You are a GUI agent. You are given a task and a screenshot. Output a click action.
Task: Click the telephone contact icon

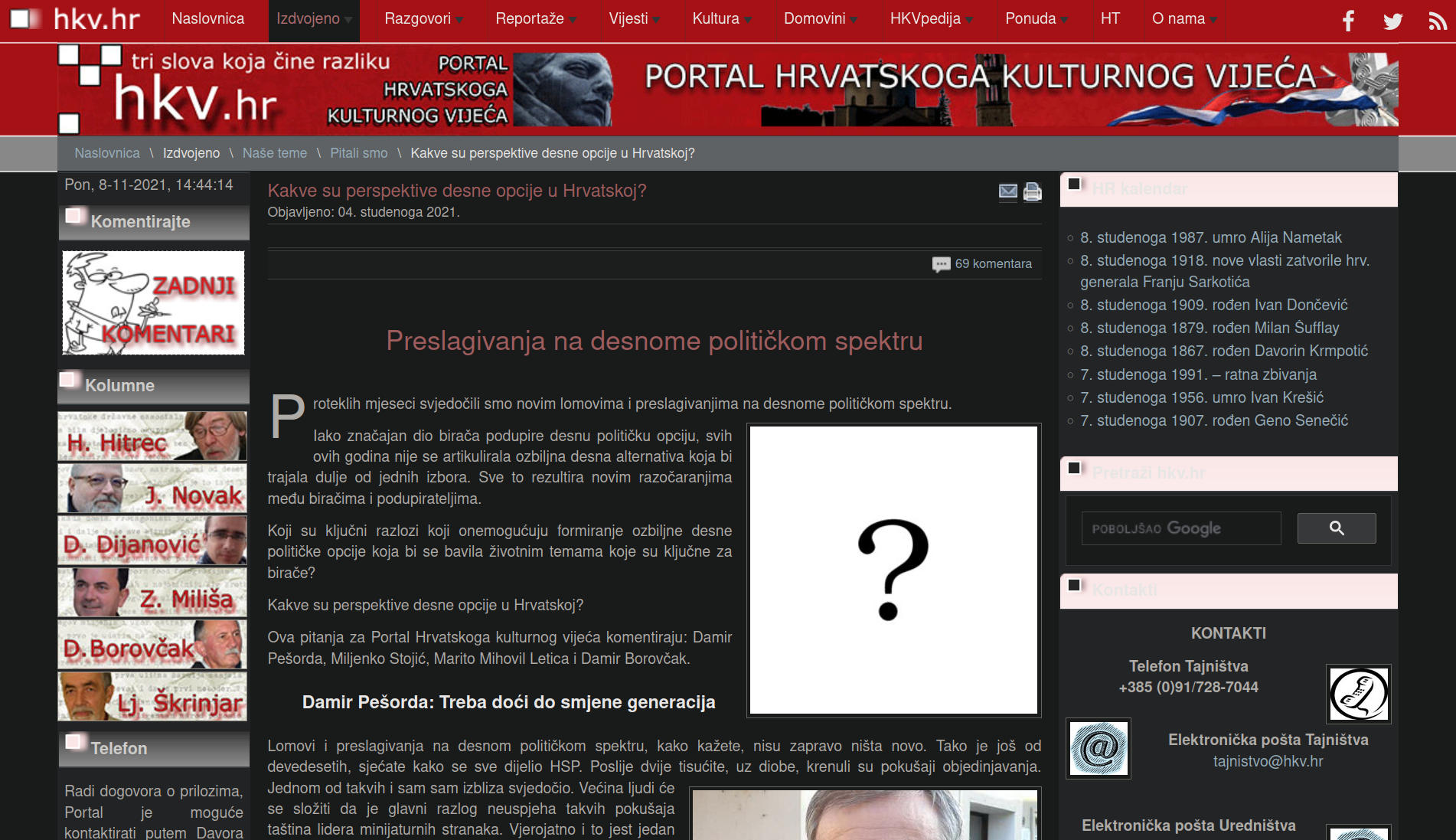[1358, 694]
